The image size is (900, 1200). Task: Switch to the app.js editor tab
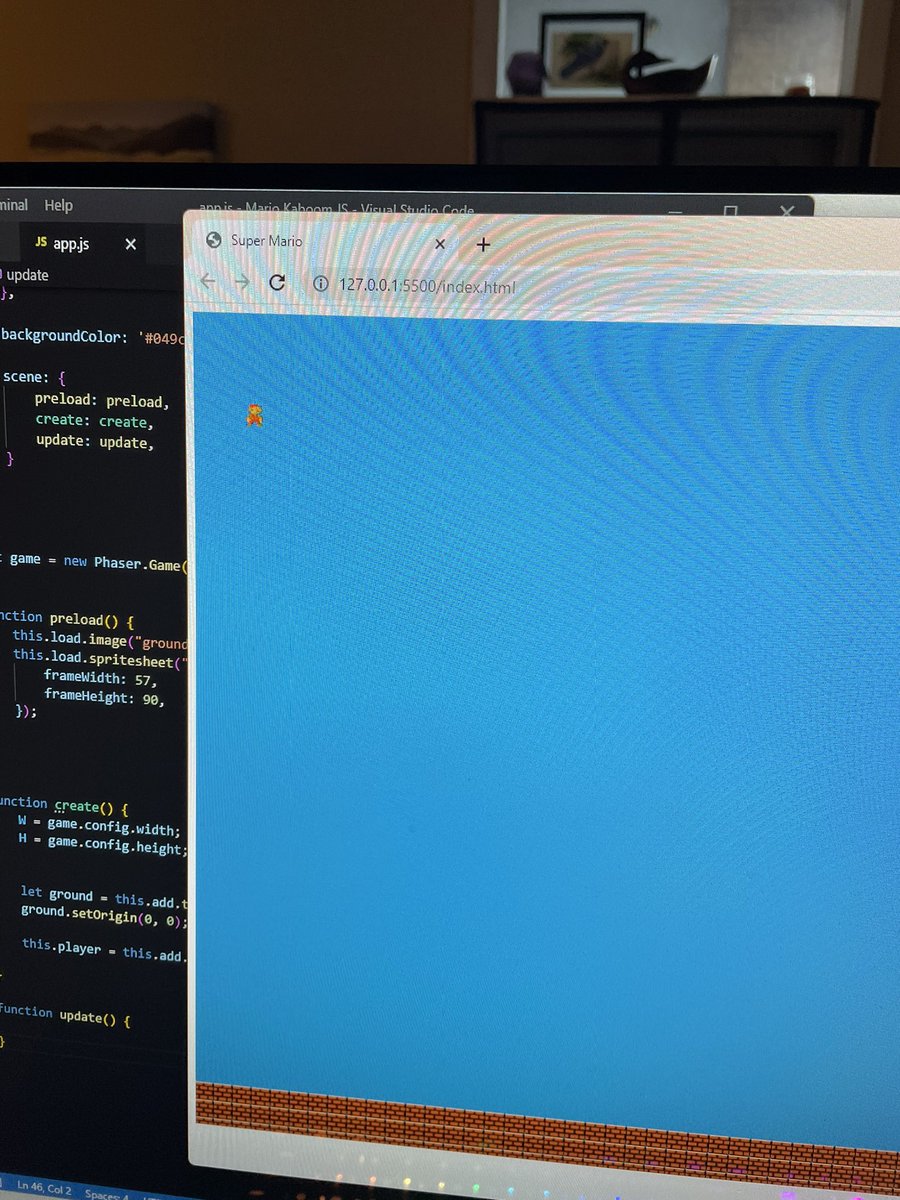tap(85, 243)
